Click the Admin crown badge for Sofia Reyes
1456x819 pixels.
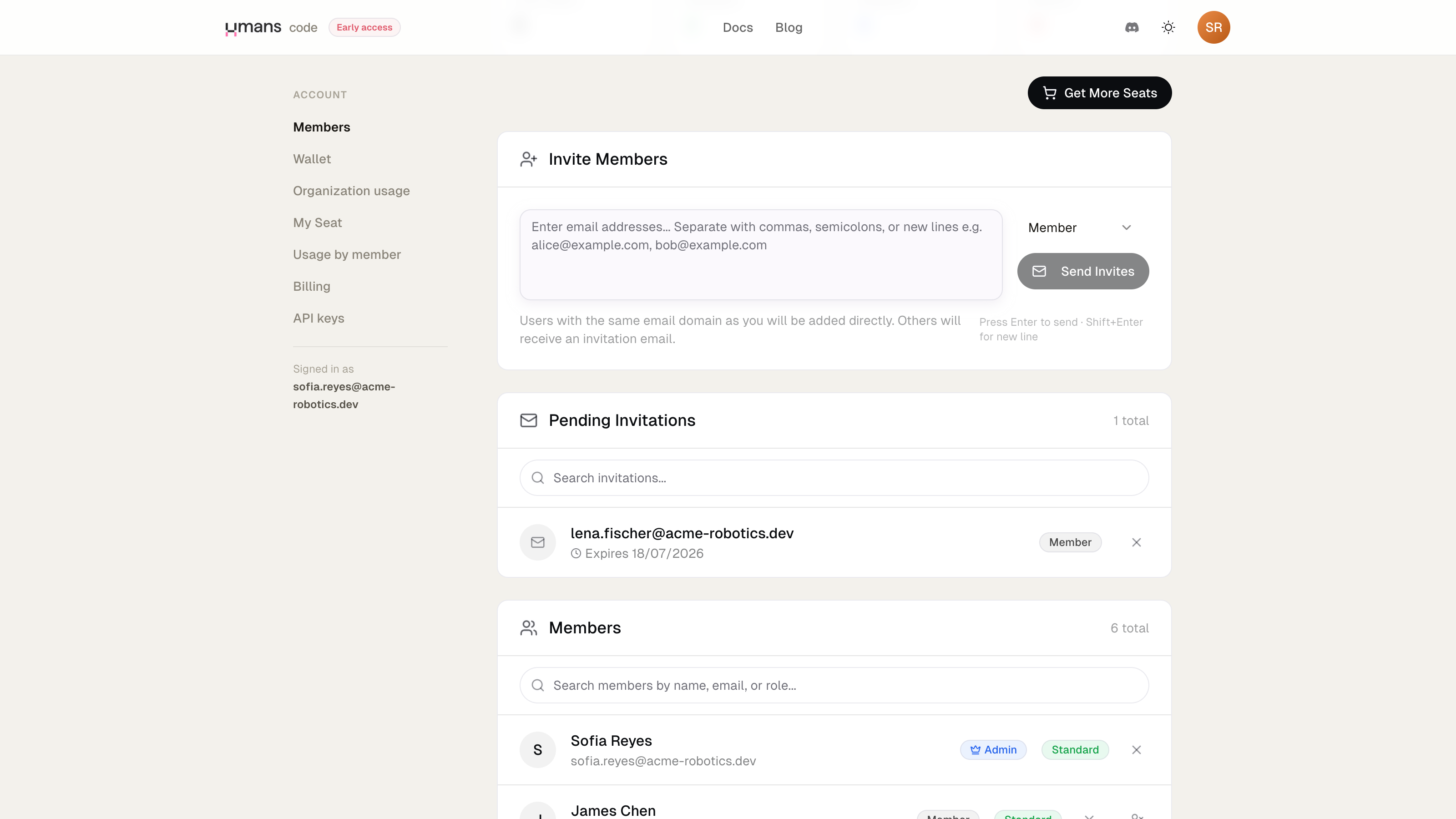coord(993,749)
